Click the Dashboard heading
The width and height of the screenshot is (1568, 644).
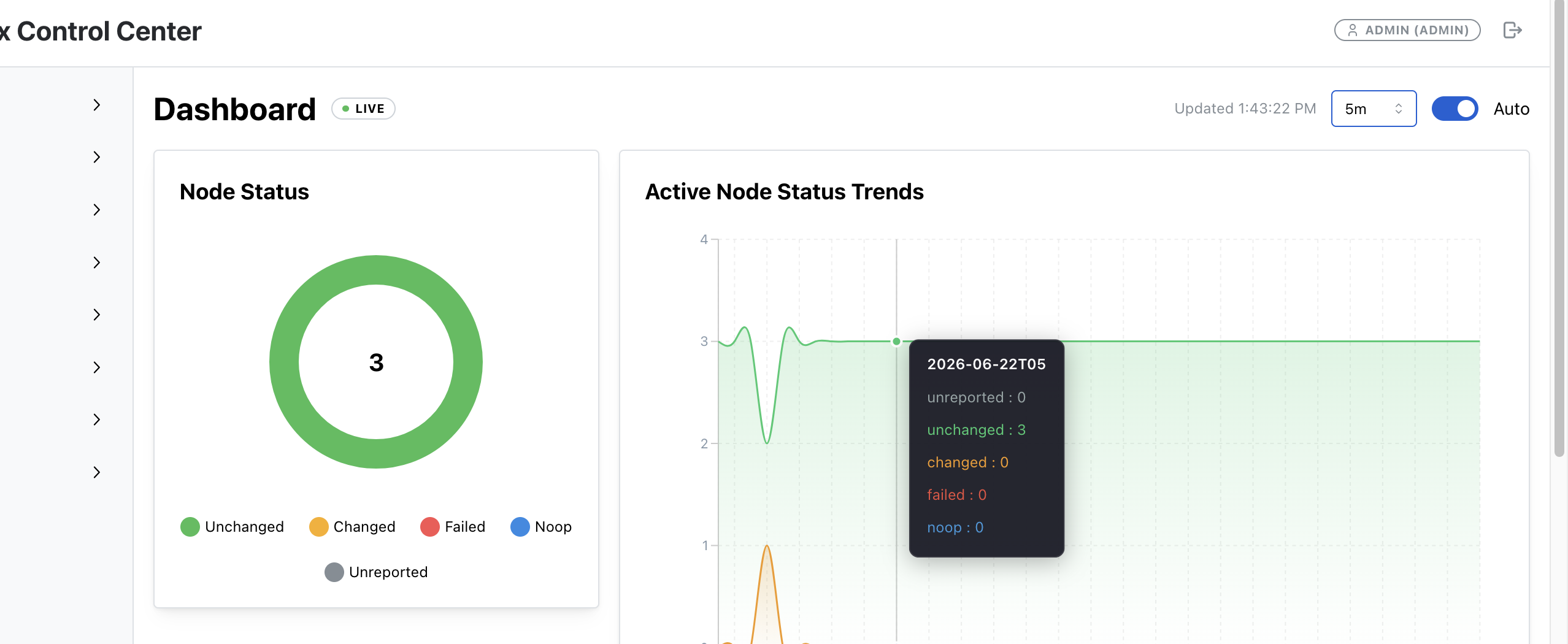235,109
